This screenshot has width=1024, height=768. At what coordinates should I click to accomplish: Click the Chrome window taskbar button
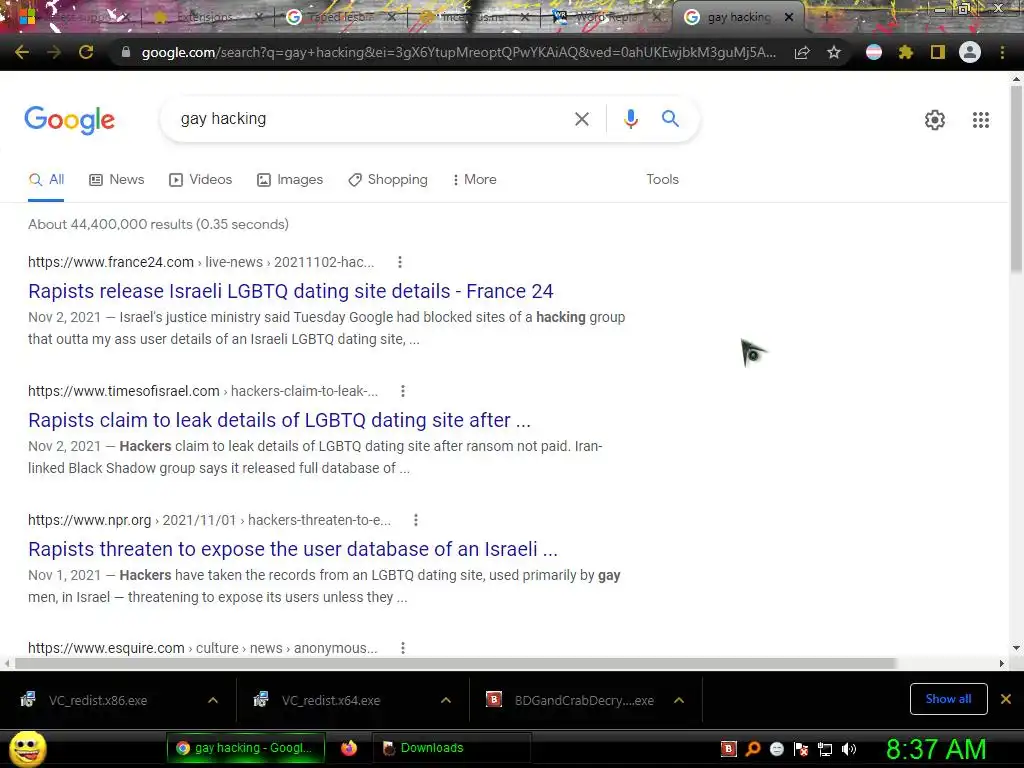(246, 748)
